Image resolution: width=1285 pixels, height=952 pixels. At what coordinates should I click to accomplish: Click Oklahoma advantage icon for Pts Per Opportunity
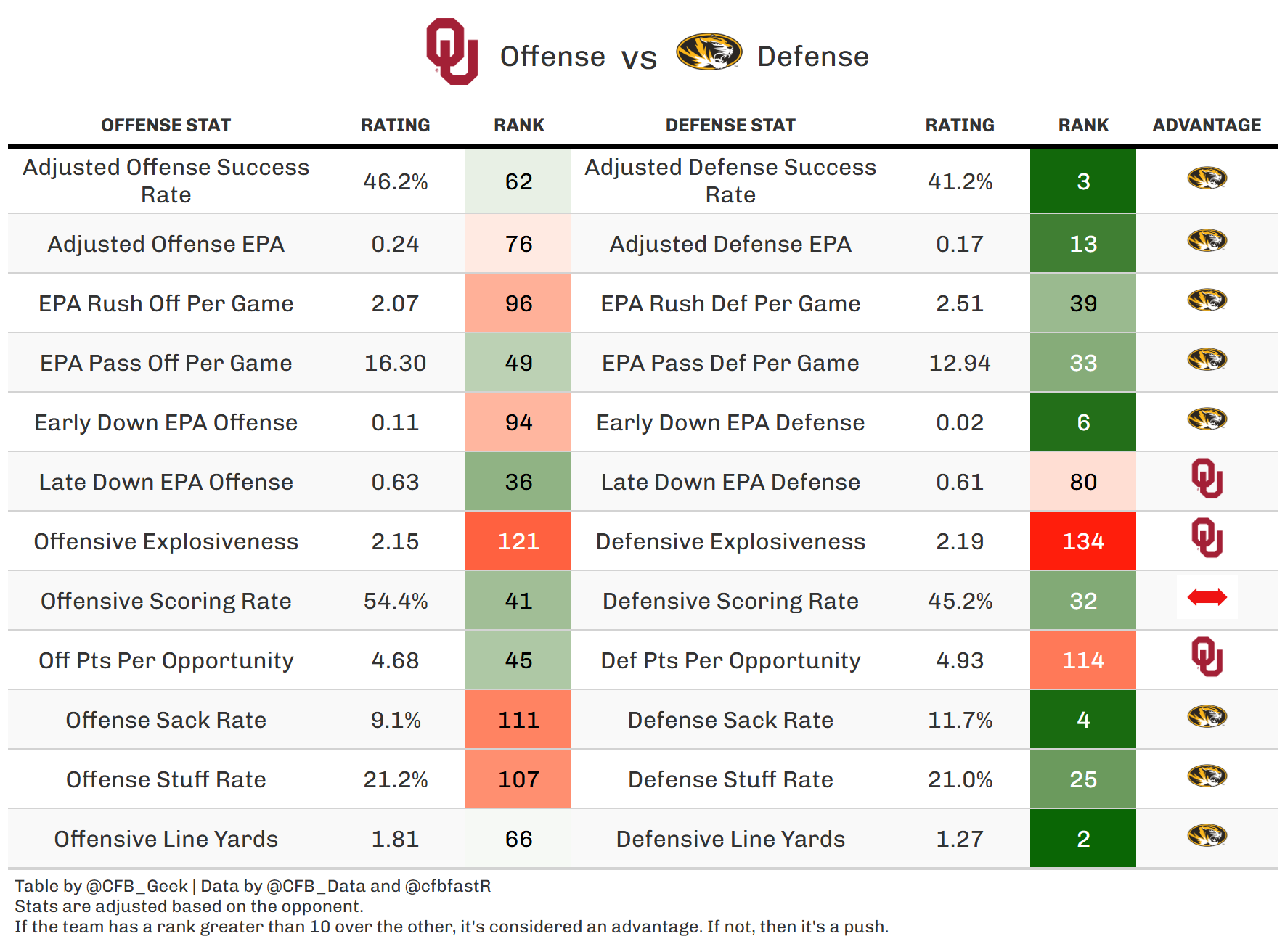pyautogui.click(x=1207, y=657)
